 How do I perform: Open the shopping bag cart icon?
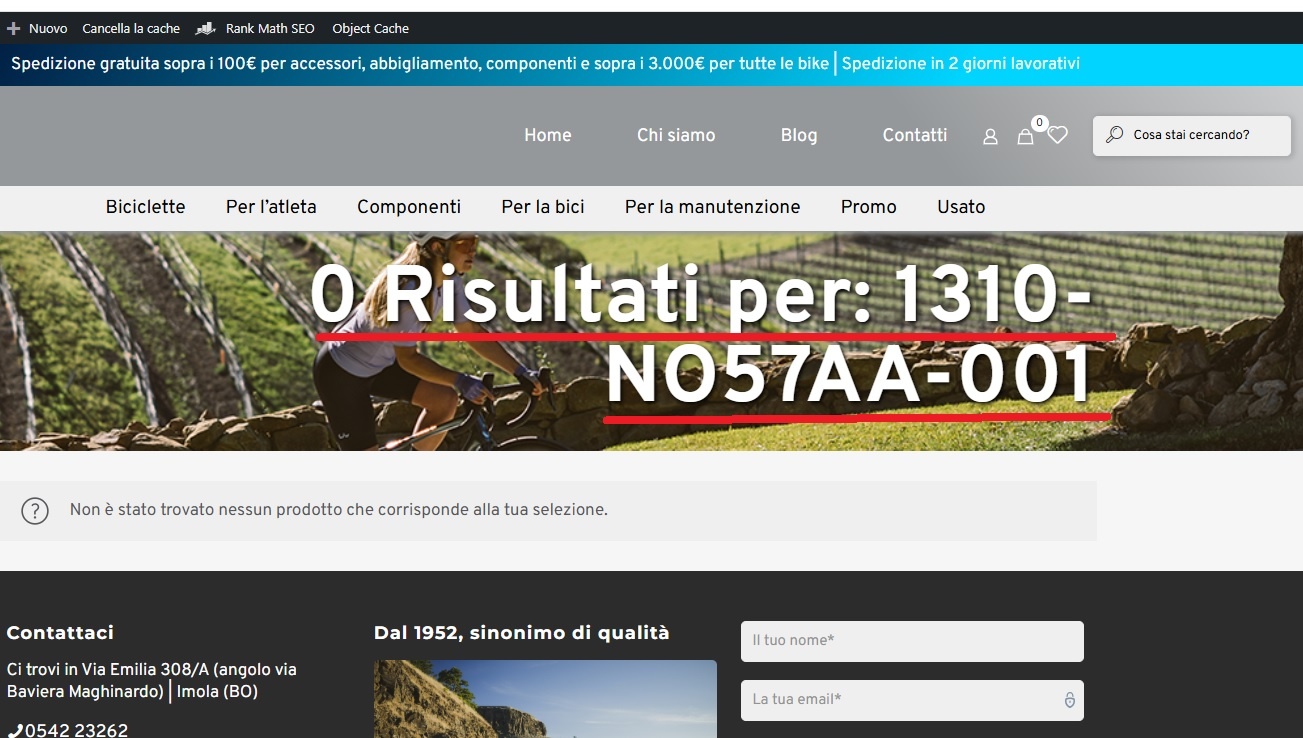(x=1025, y=137)
